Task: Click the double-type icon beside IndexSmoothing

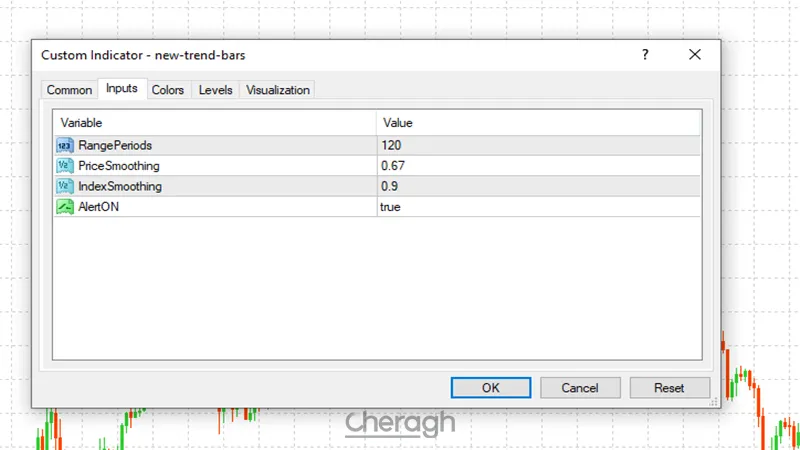Action: click(65, 186)
